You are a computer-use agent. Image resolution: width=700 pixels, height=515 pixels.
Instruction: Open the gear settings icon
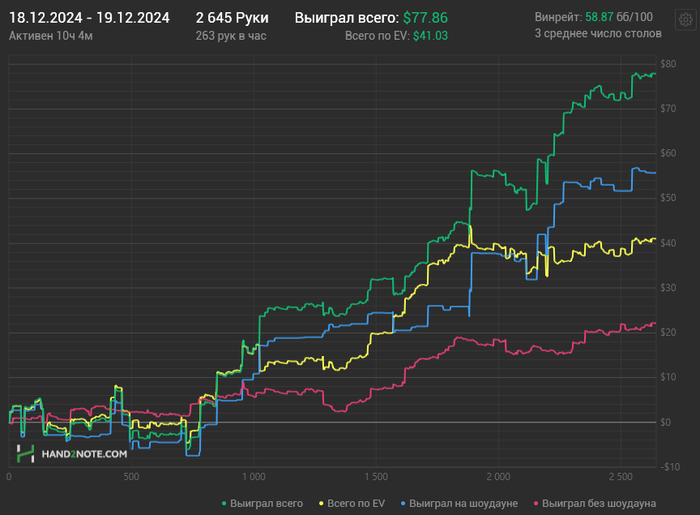(686, 20)
